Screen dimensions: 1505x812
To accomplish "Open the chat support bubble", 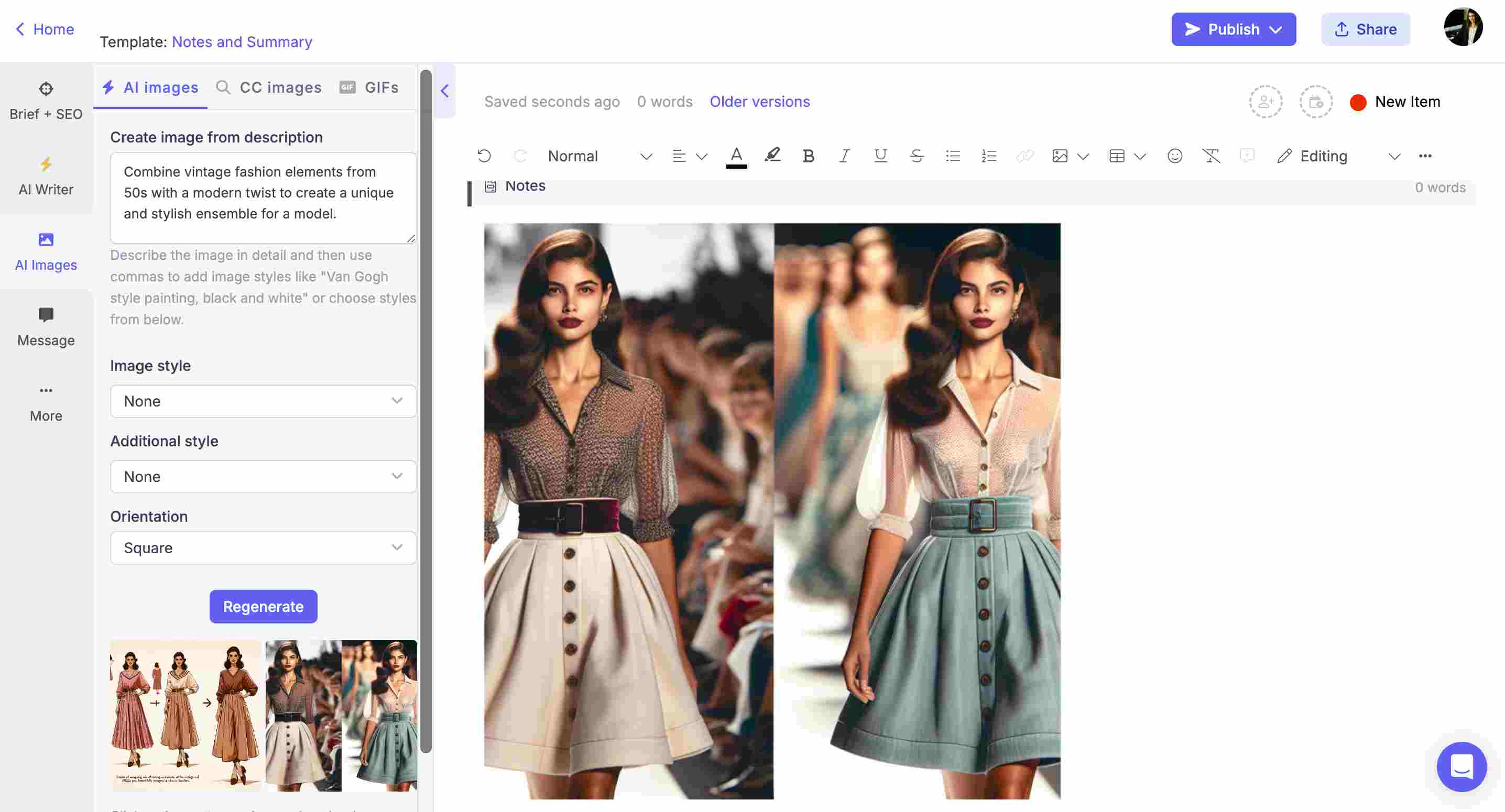I will tap(1462, 766).
